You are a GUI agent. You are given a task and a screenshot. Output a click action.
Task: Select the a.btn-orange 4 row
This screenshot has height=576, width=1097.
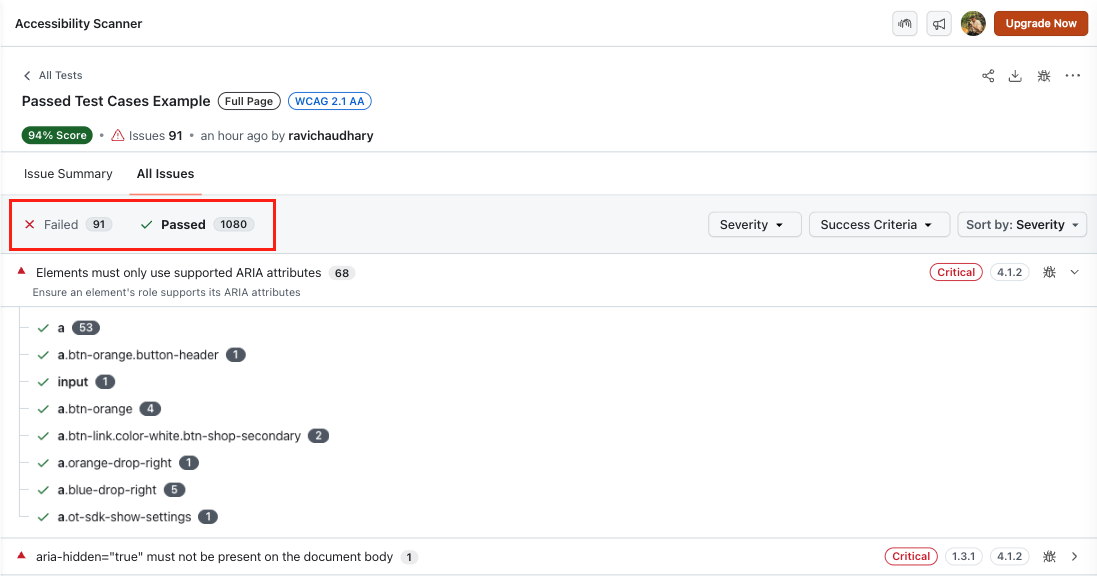tap(99, 409)
